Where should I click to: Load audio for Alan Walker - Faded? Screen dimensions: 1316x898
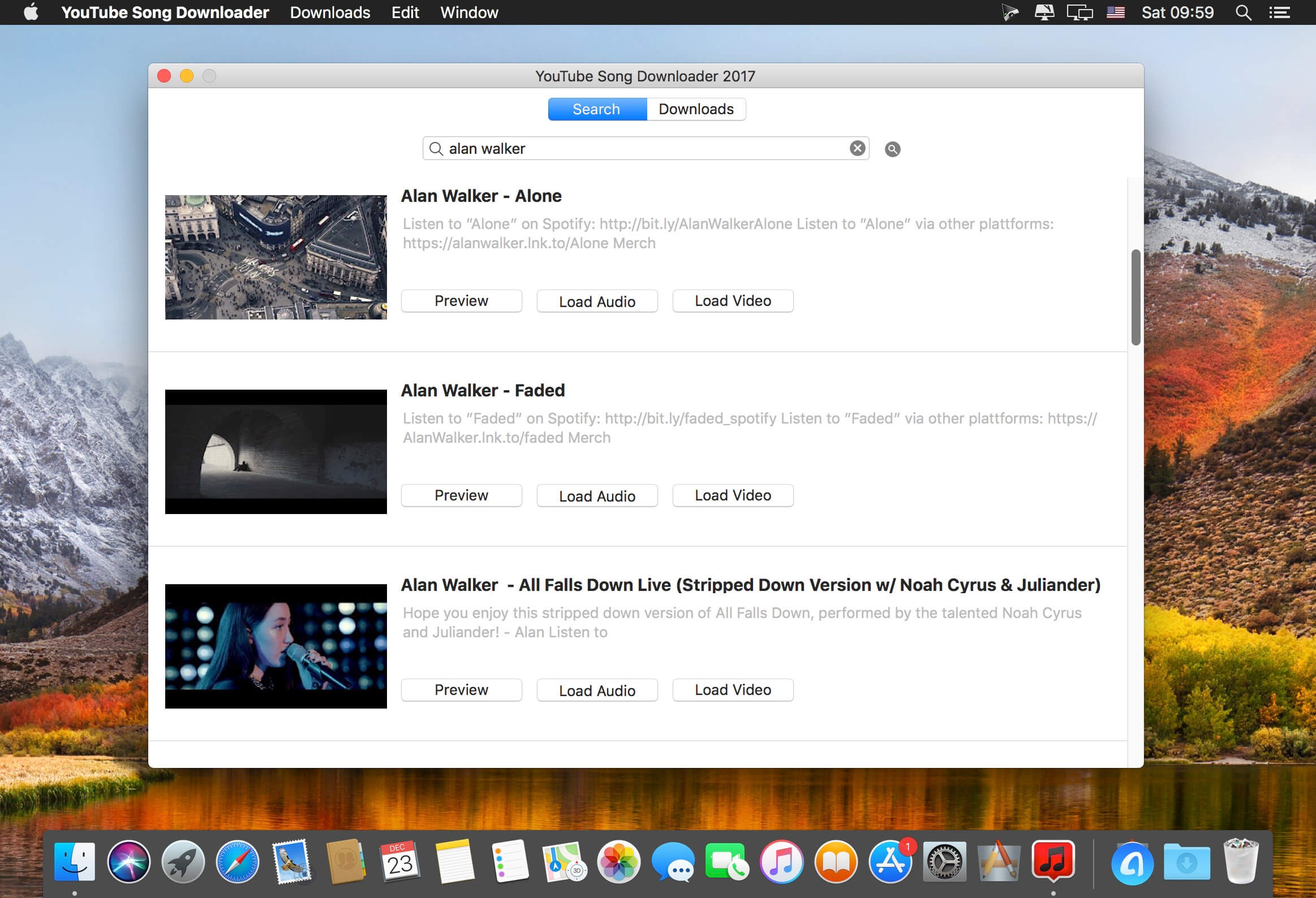click(x=597, y=495)
